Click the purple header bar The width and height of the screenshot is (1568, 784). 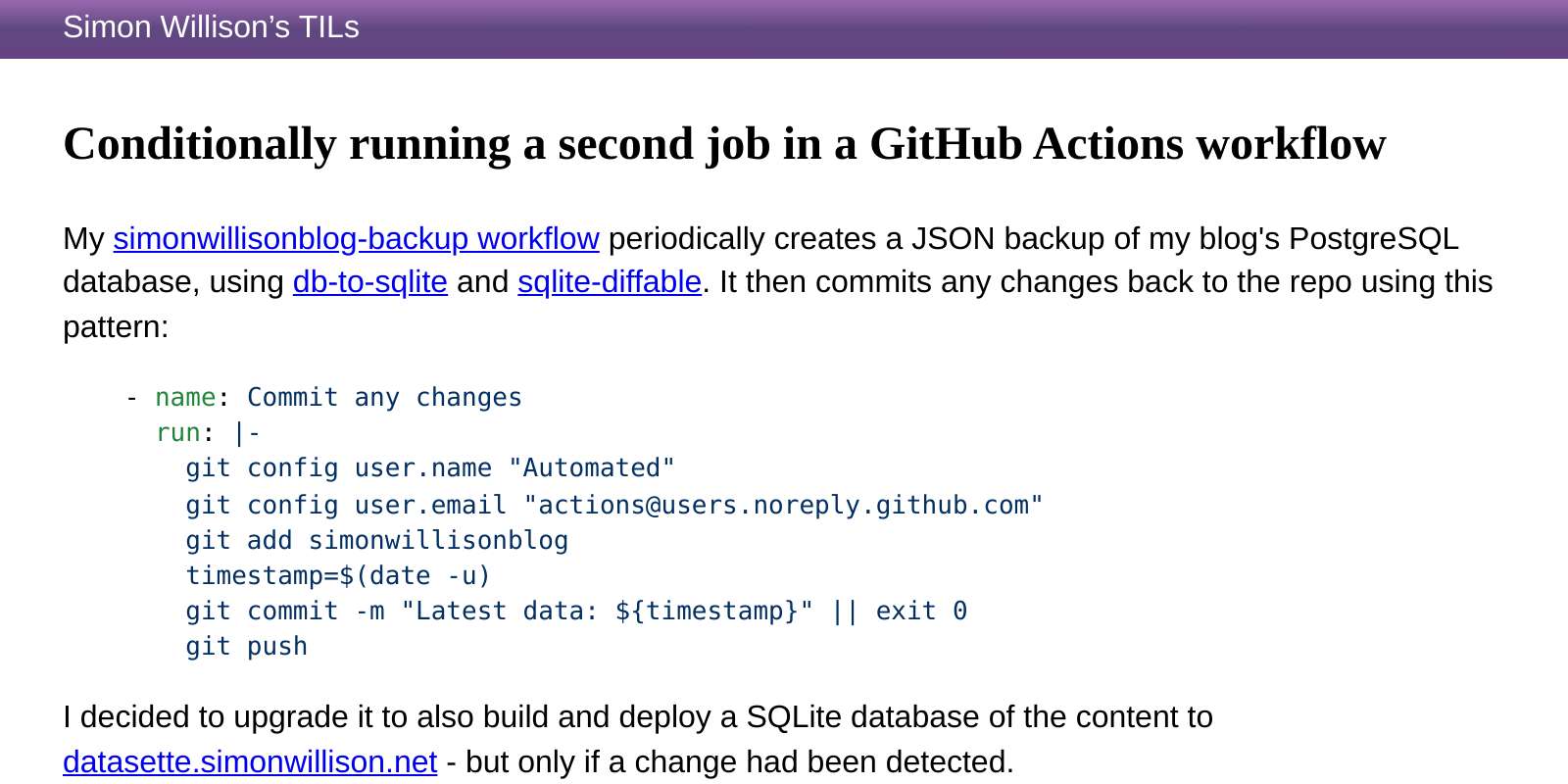click(x=784, y=28)
